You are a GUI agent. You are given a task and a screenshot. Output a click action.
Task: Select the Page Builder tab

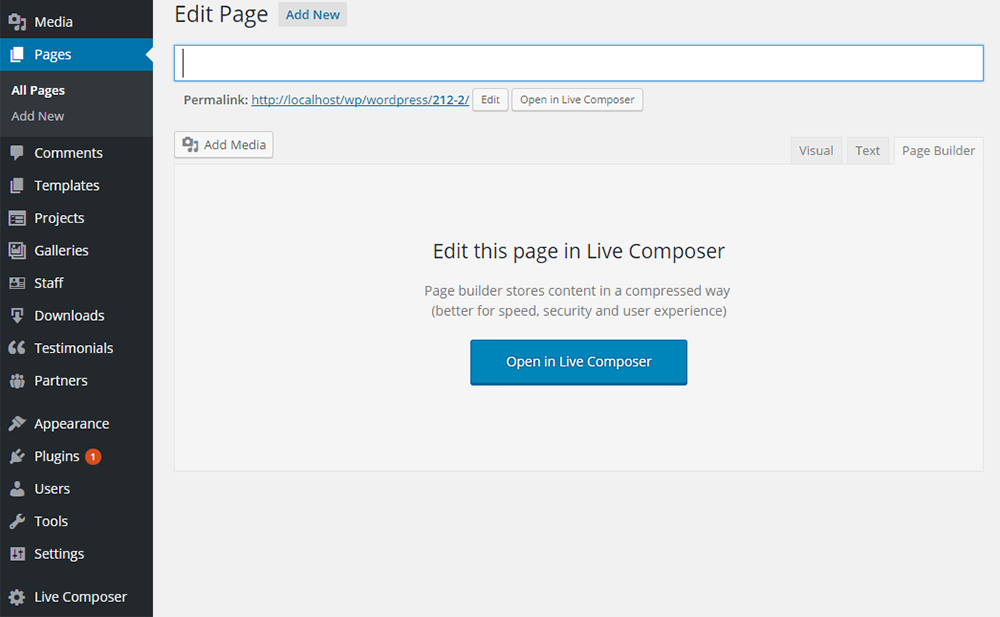938,151
